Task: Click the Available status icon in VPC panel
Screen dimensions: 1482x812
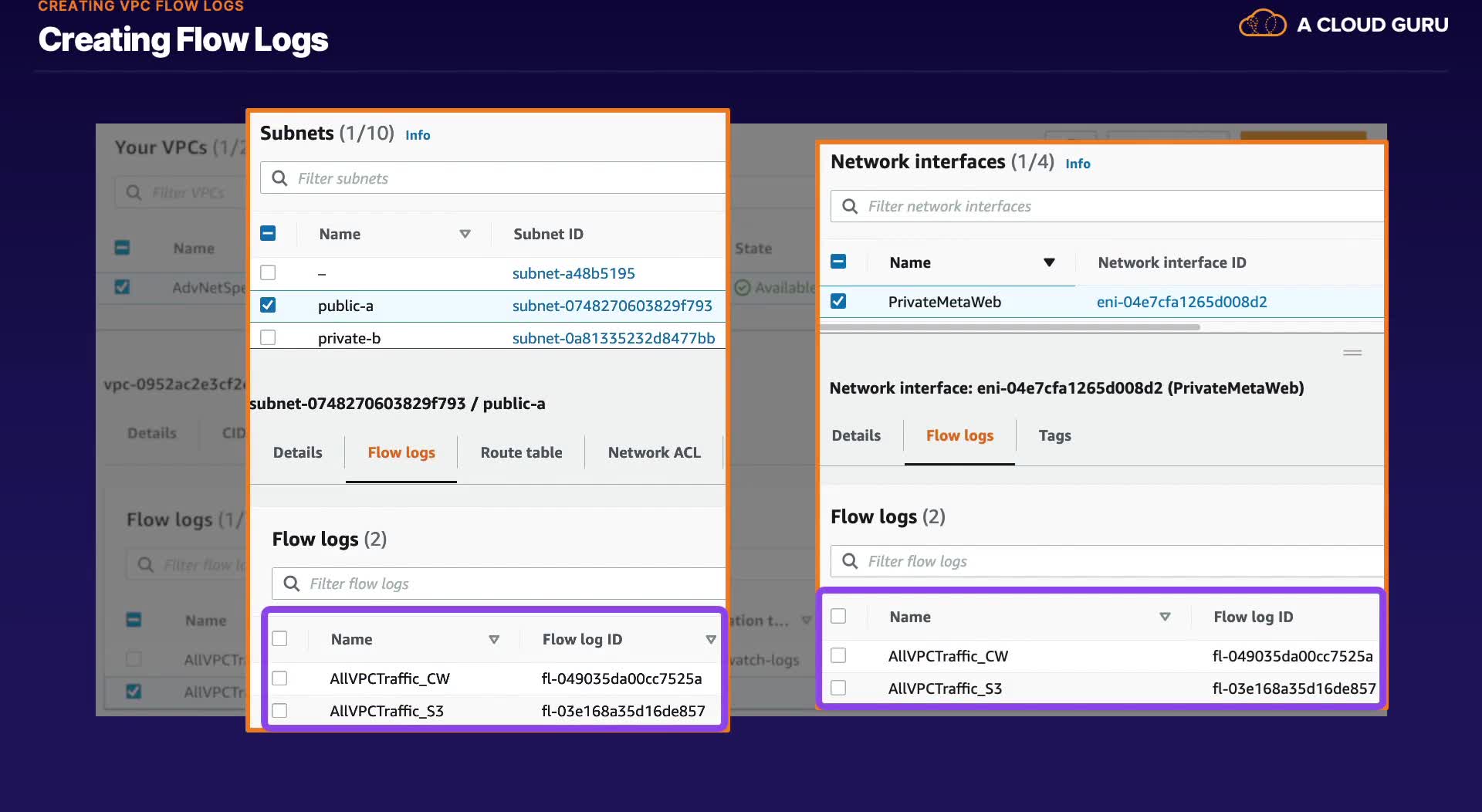Action: click(743, 287)
